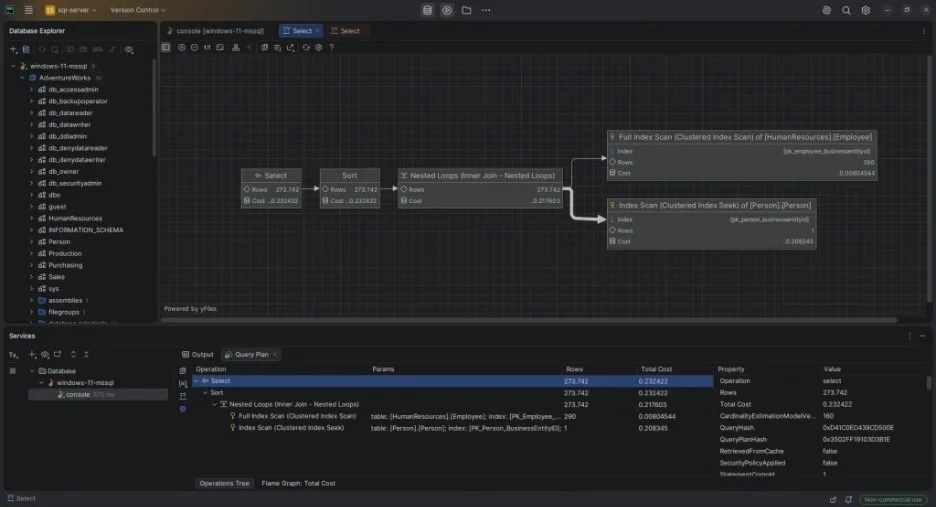Zoom in on the diagram

[x=181, y=47]
